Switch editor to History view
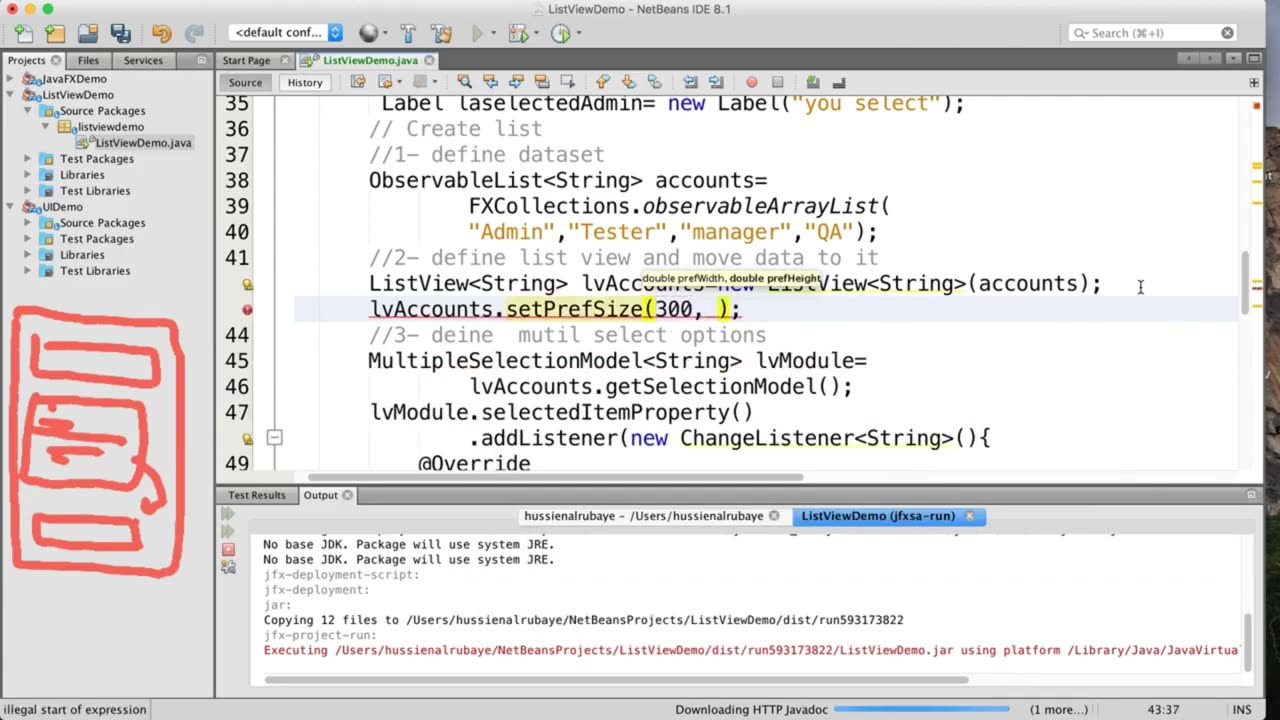 (305, 83)
